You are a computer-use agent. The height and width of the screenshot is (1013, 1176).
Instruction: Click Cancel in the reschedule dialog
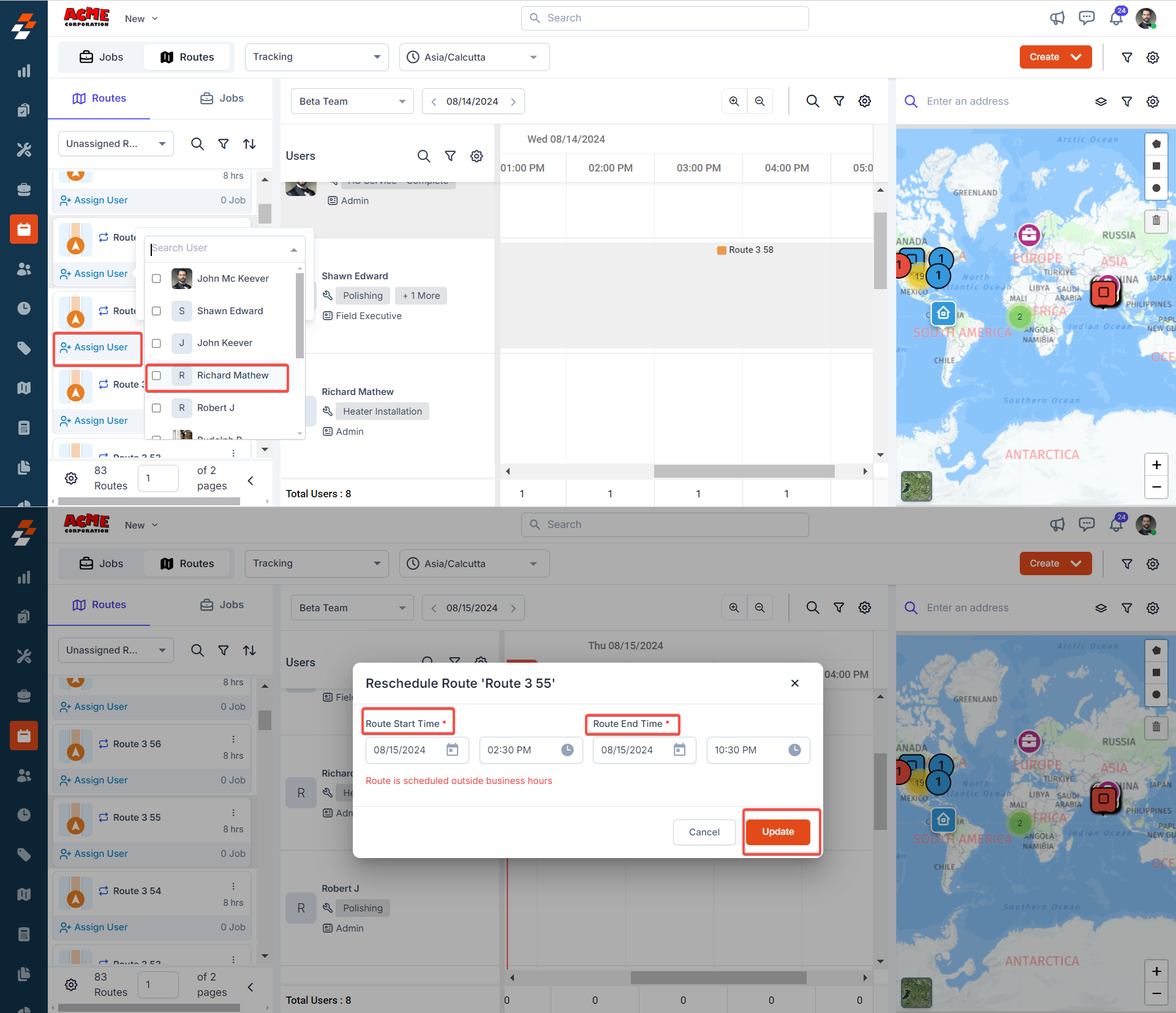click(x=704, y=832)
